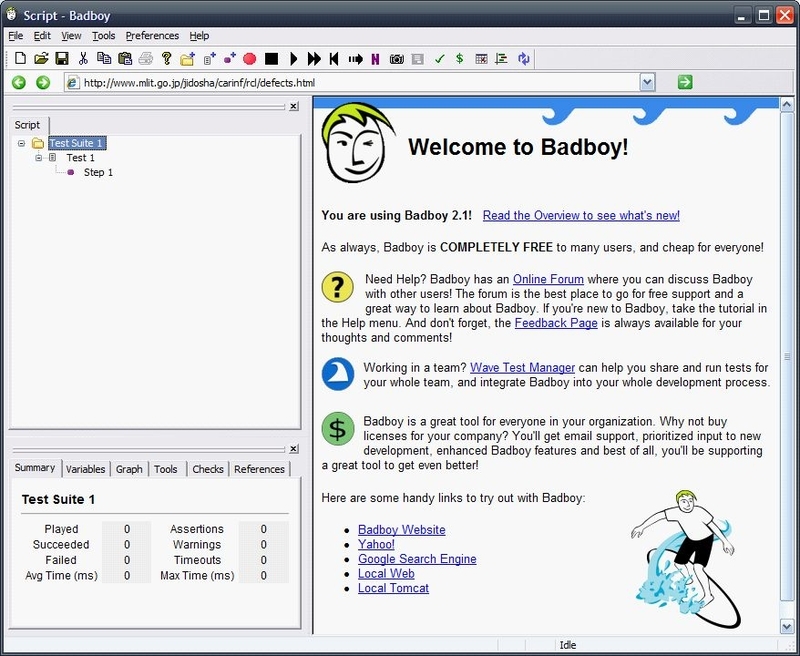Collapse the Test Suite 1 tree node

(21, 143)
